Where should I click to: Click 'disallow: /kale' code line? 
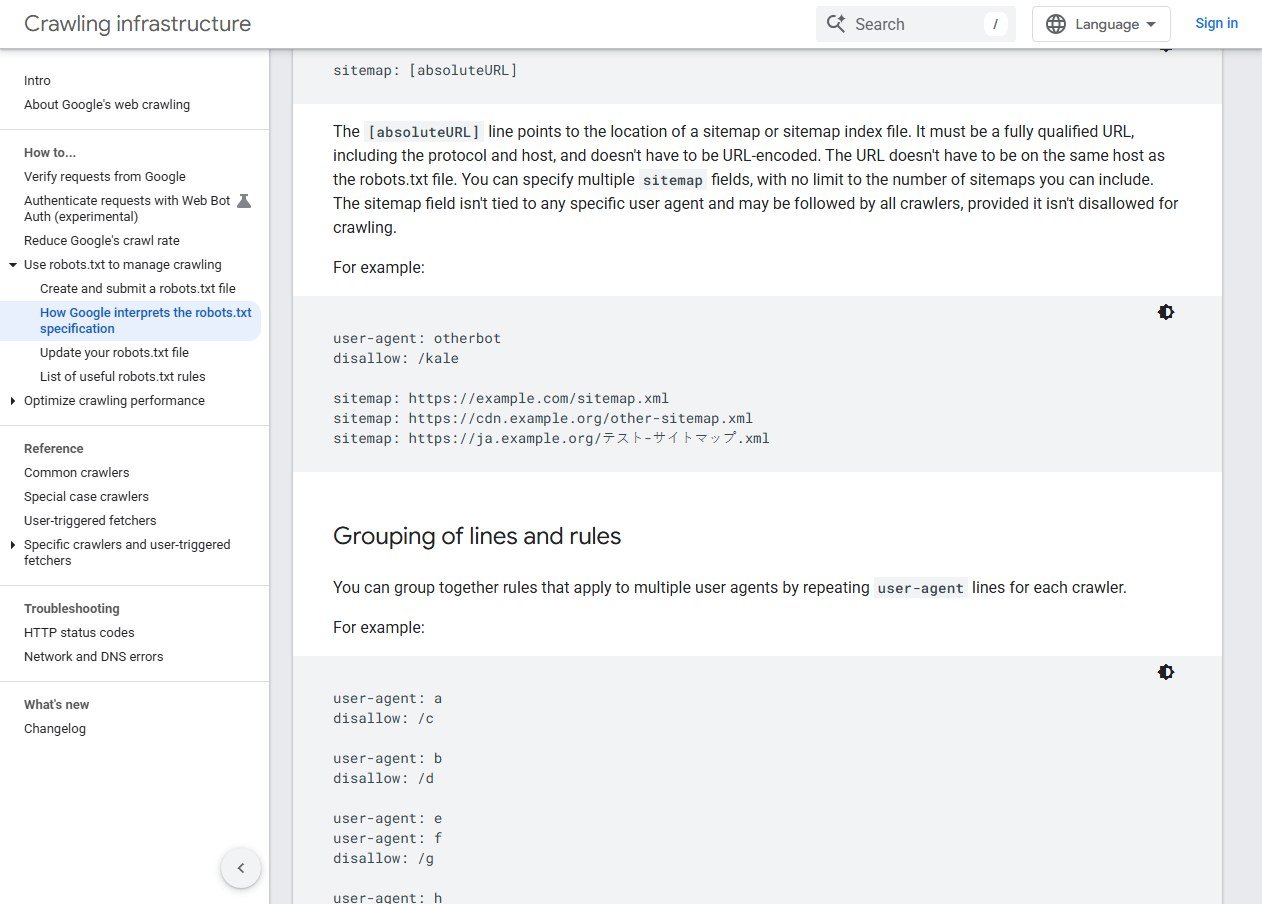coord(396,358)
